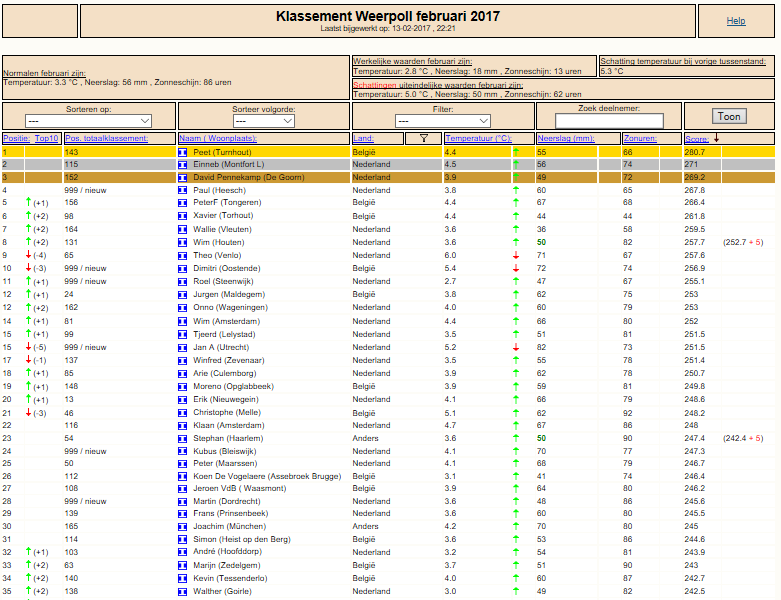
Task: Sort by Neerslag (mm) column header
Action: click(x=566, y=138)
